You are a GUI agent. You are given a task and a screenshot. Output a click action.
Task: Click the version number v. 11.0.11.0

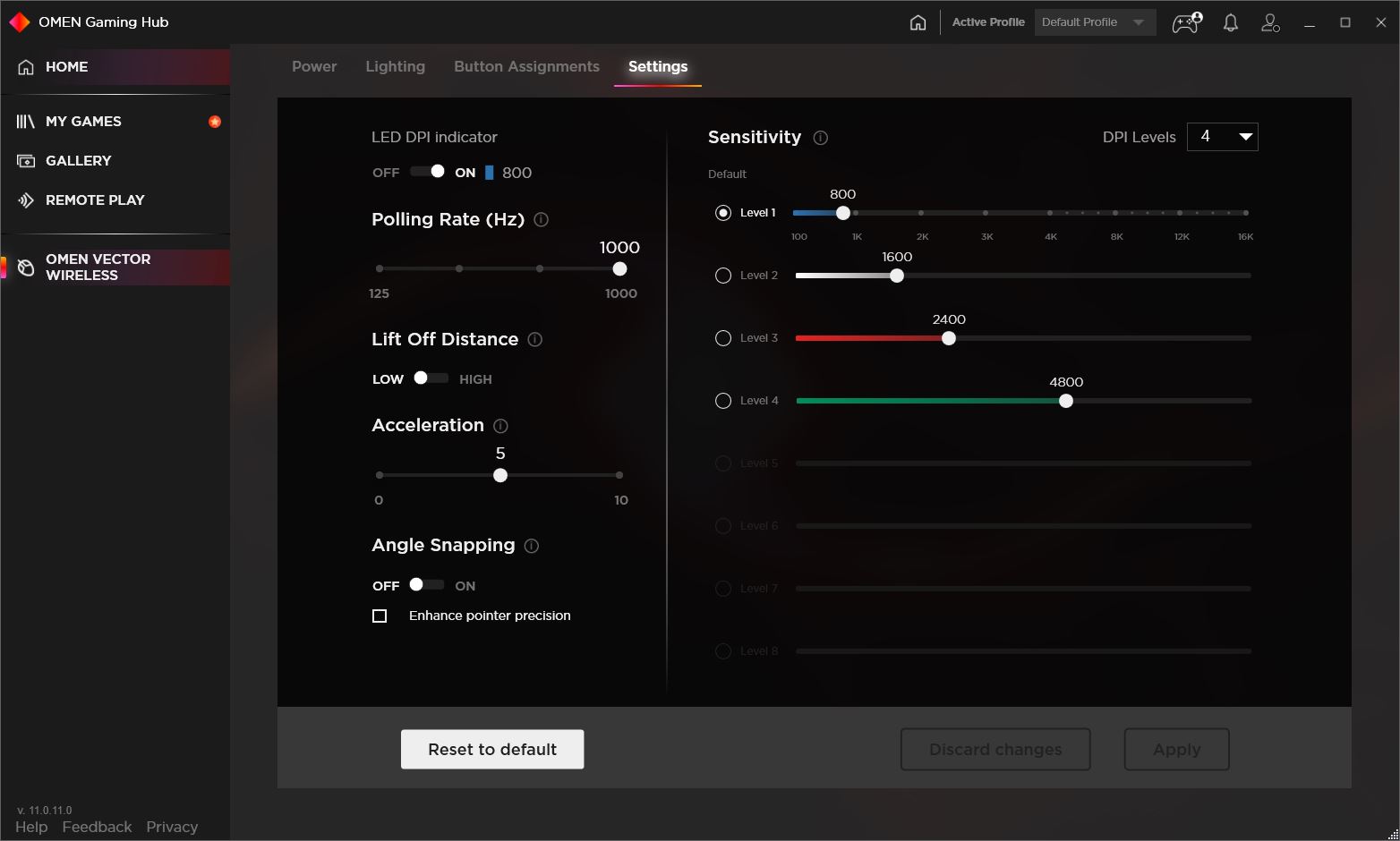tap(44, 811)
